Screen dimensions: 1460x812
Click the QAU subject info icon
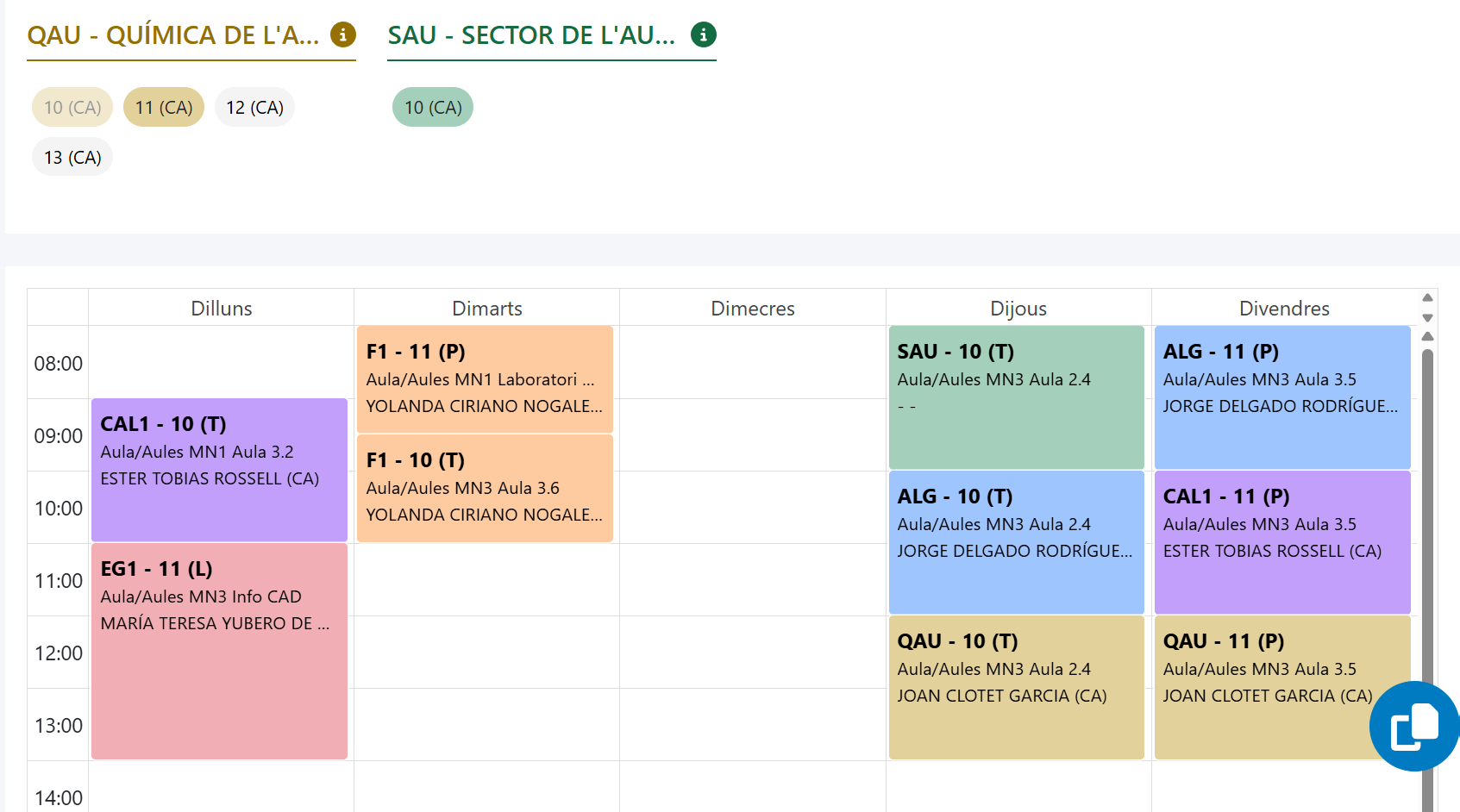343,34
